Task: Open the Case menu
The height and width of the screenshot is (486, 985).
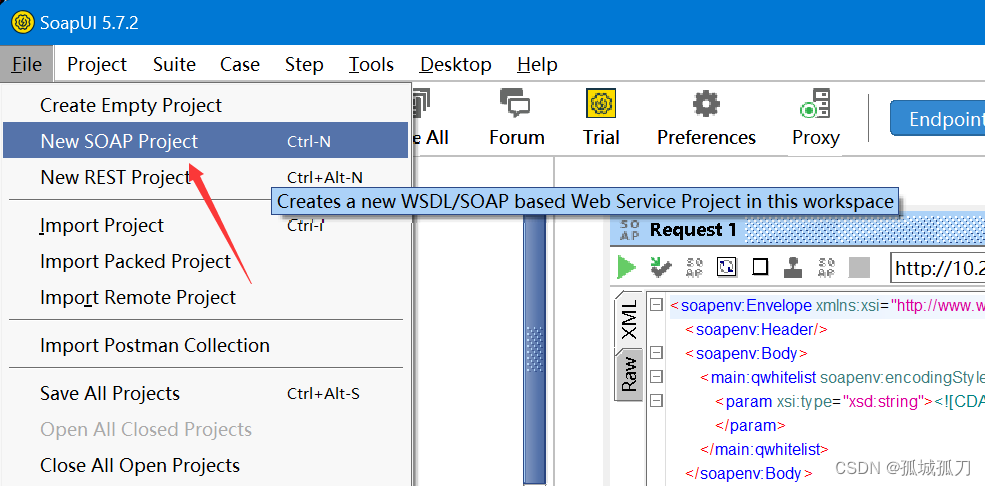Action: point(239,64)
